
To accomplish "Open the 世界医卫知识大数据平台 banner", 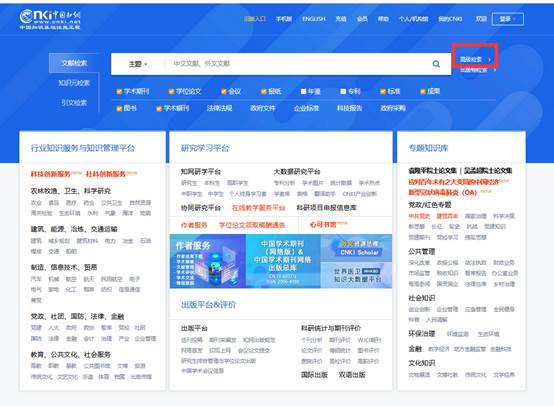I will [x=356, y=275].
